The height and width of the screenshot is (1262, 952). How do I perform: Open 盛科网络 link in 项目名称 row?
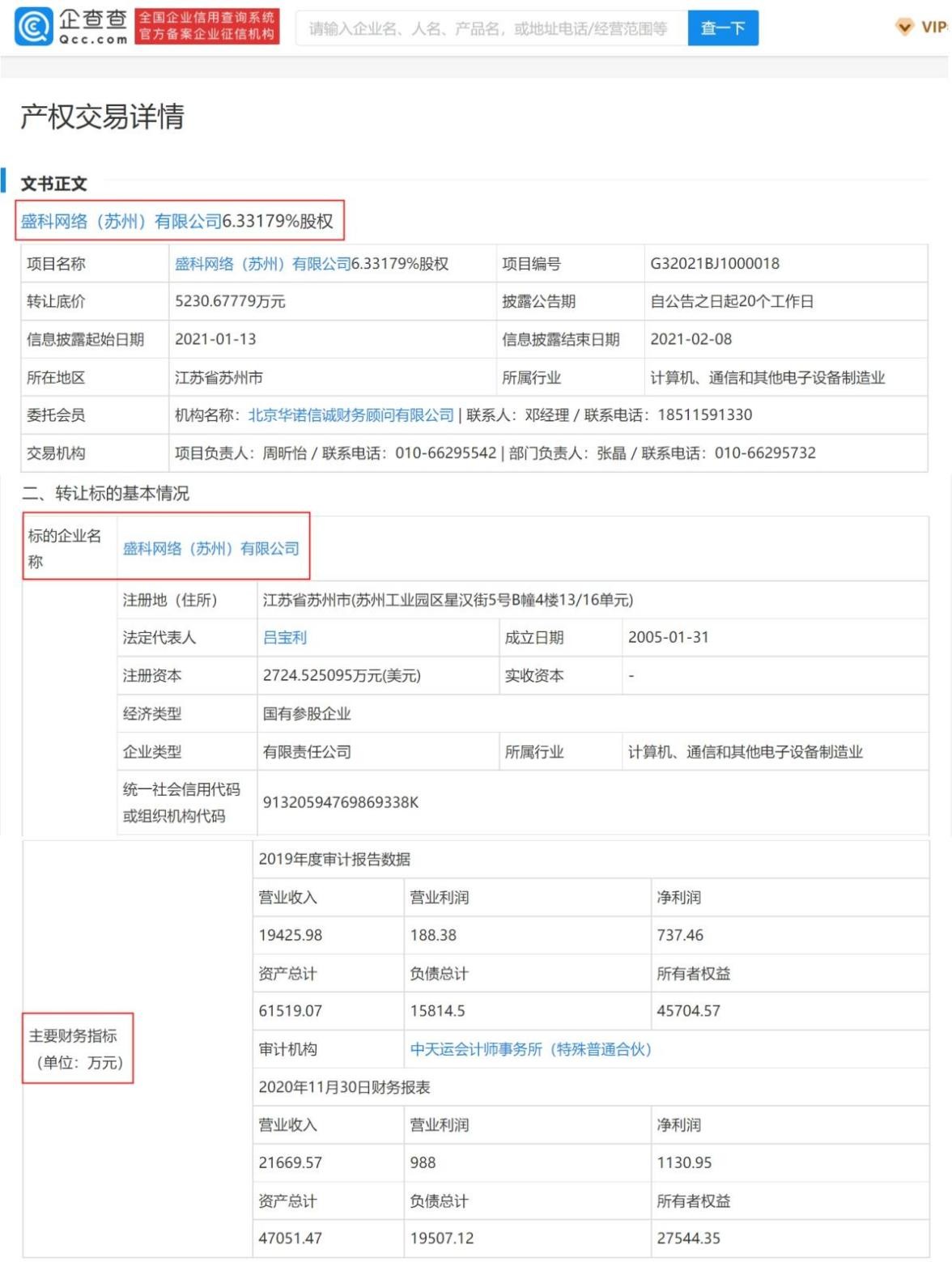pos(263,264)
